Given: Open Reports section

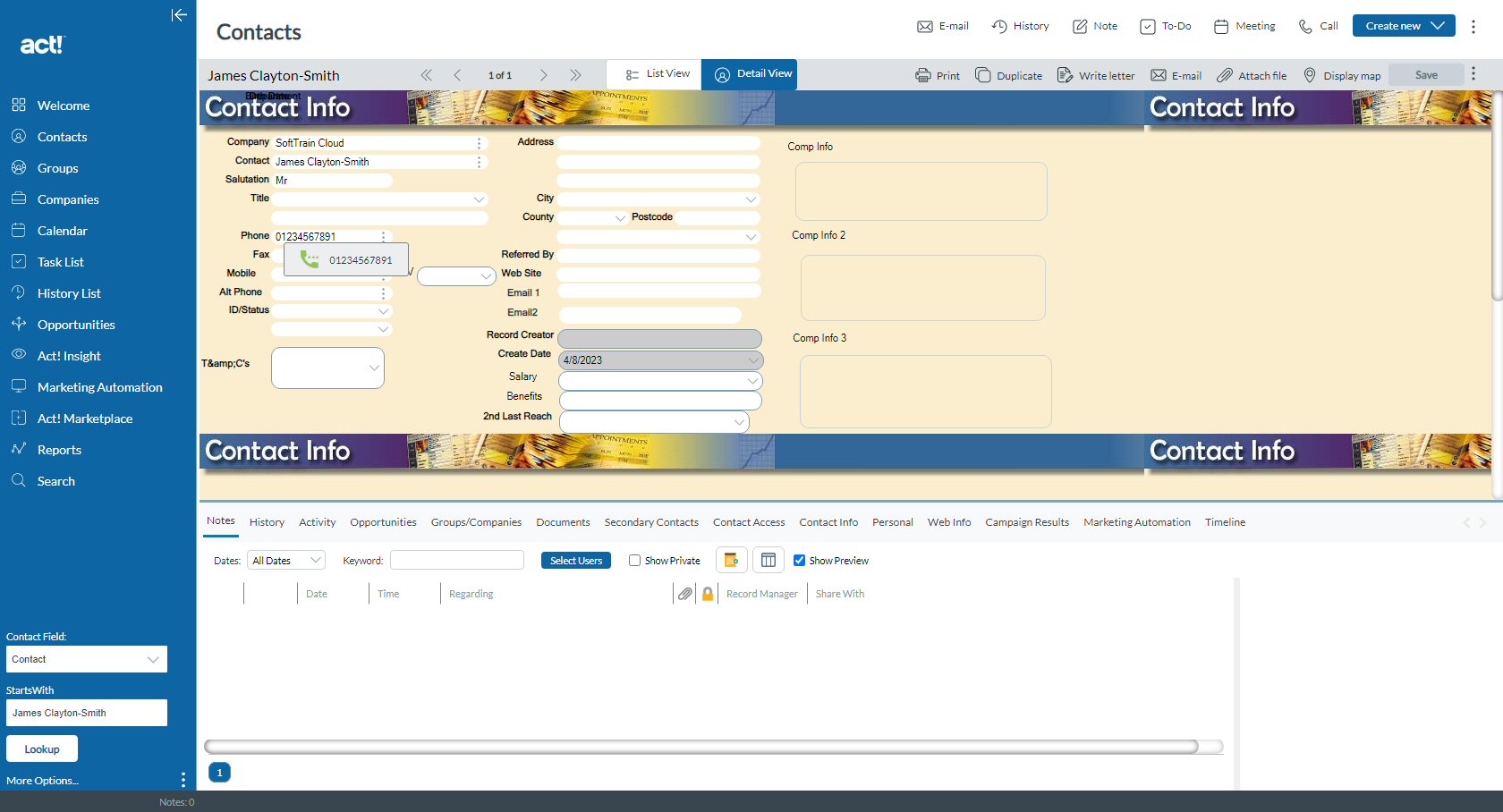Looking at the screenshot, I should 59,450.
